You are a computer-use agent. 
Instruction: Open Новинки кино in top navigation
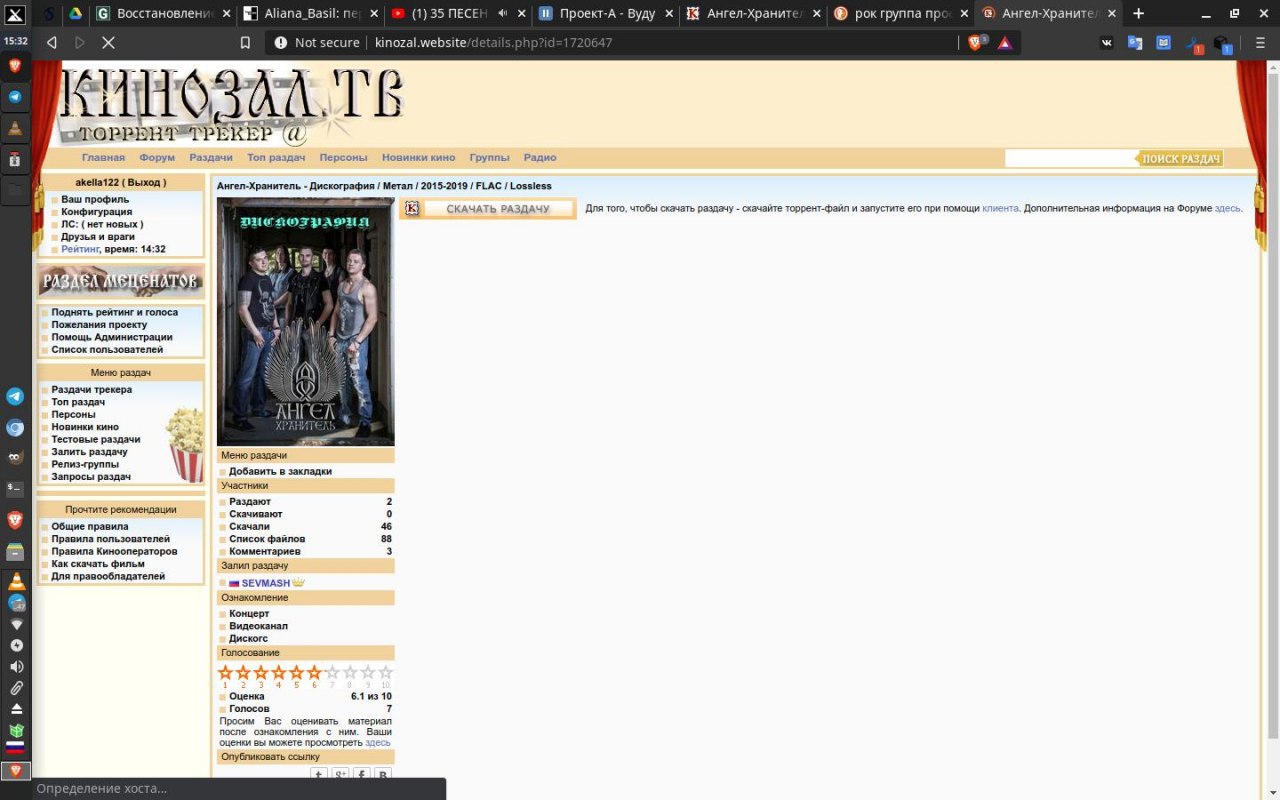pyautogui.click(x=418, y=158)
